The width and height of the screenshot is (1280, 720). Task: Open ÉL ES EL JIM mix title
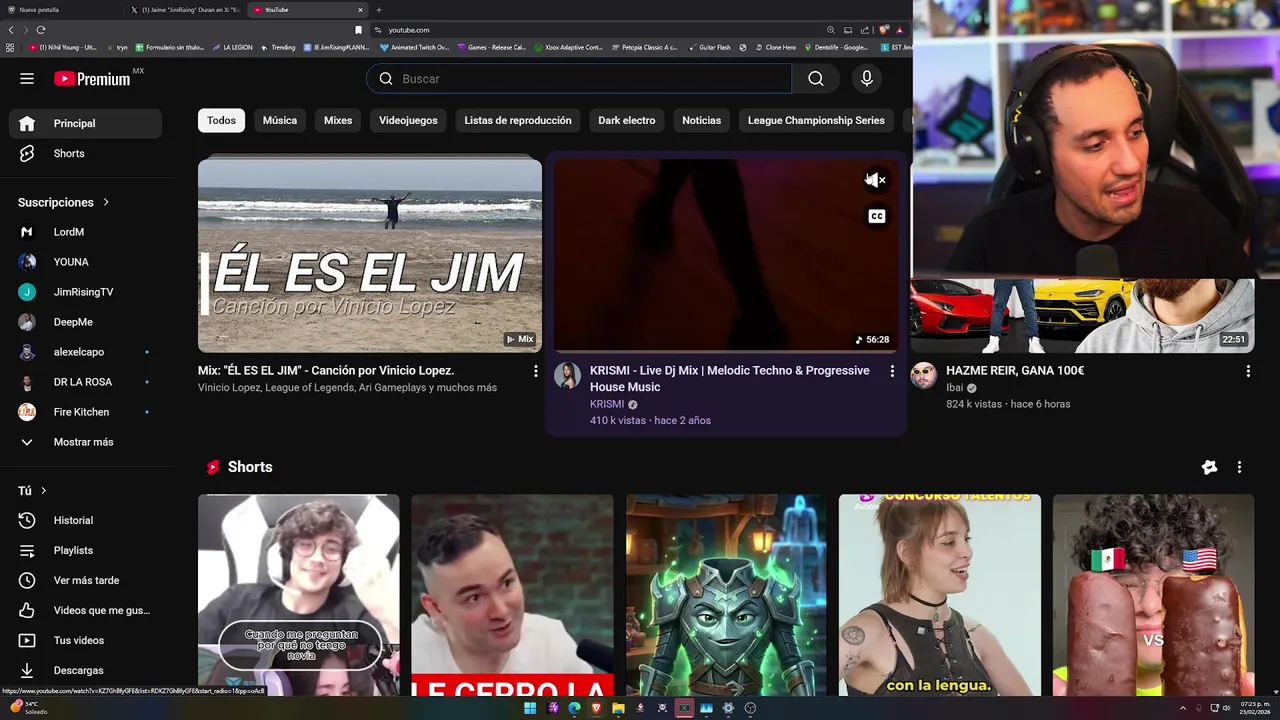[x=326, y=370]
